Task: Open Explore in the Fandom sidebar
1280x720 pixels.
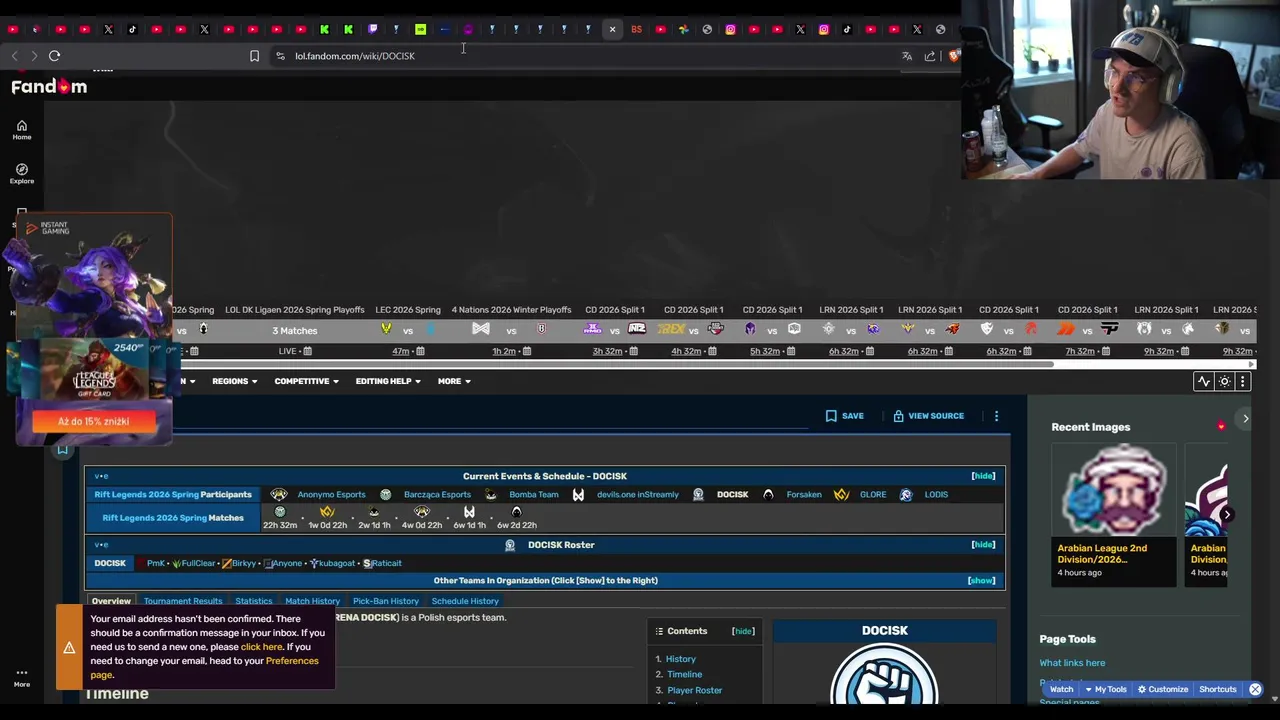Action: pyautogui.click(x=21, y=174)
